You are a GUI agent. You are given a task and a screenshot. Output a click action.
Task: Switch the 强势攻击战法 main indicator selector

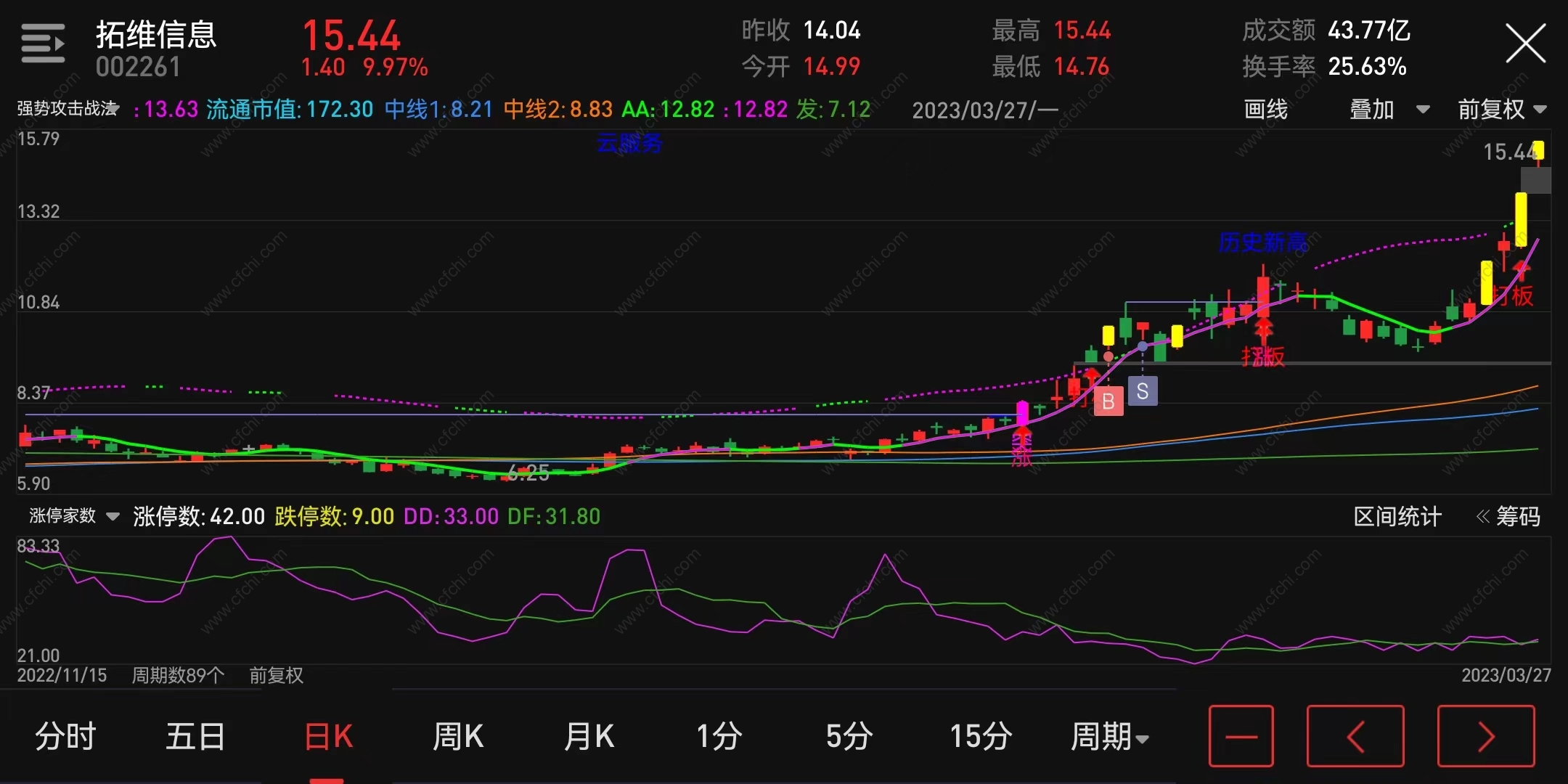pyautogui.click(x=68, y=109)
